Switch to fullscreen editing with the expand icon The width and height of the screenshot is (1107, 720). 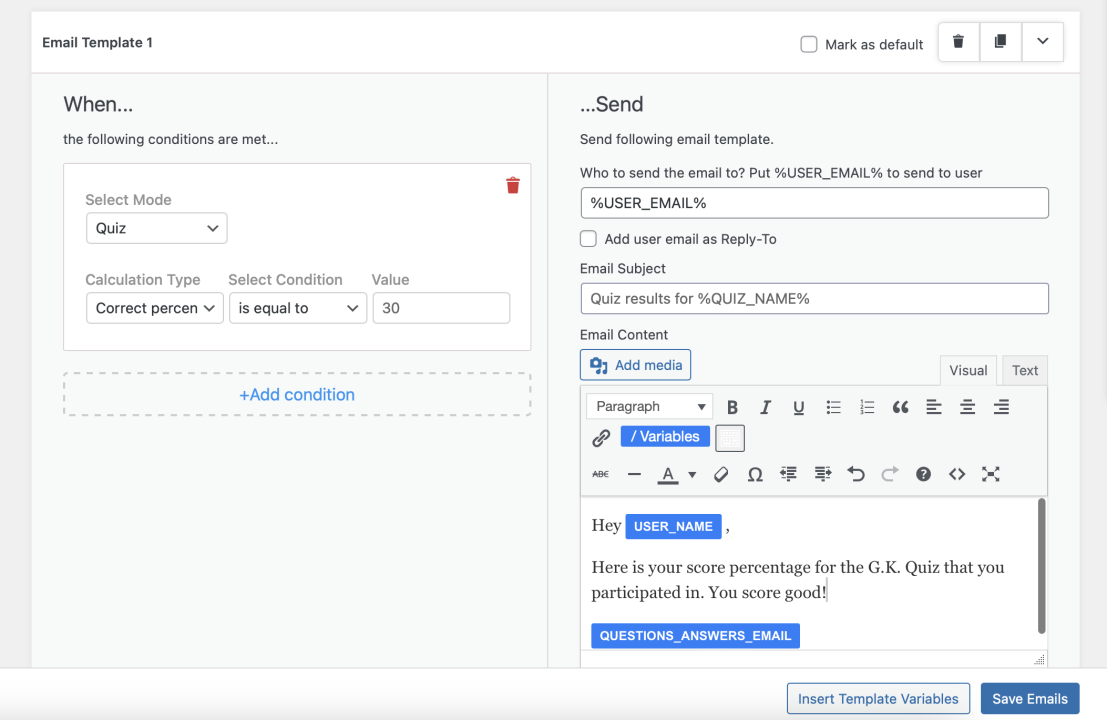pyautogui.click(x=990, y=474)
